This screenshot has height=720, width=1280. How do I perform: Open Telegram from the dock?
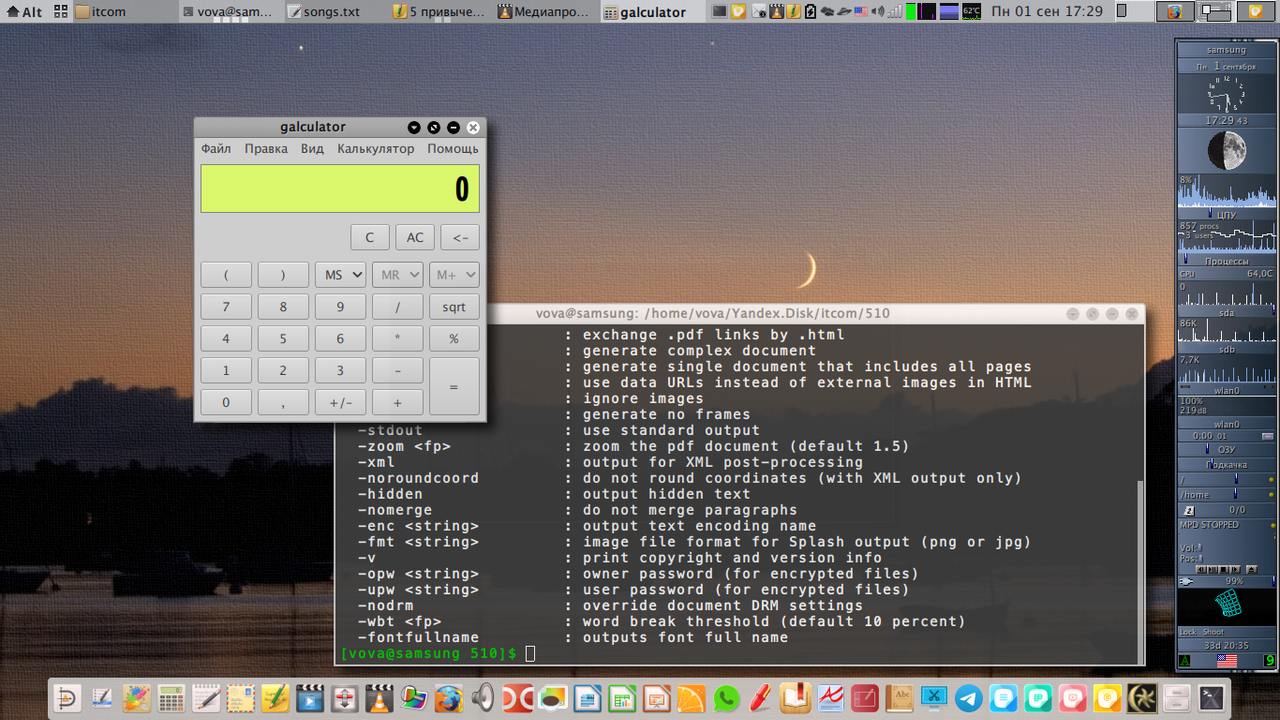tap(969, 697)
